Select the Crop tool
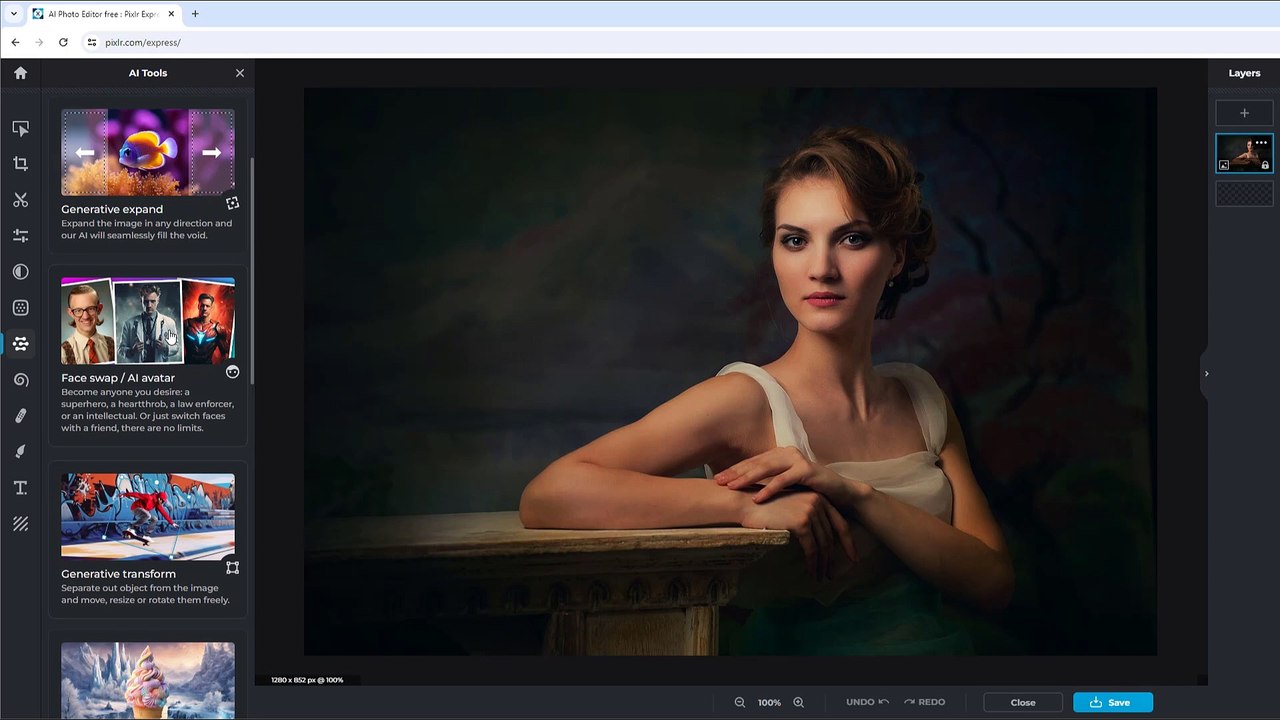The height and width of the screenshot is (720, 1280). click(20, 164)
